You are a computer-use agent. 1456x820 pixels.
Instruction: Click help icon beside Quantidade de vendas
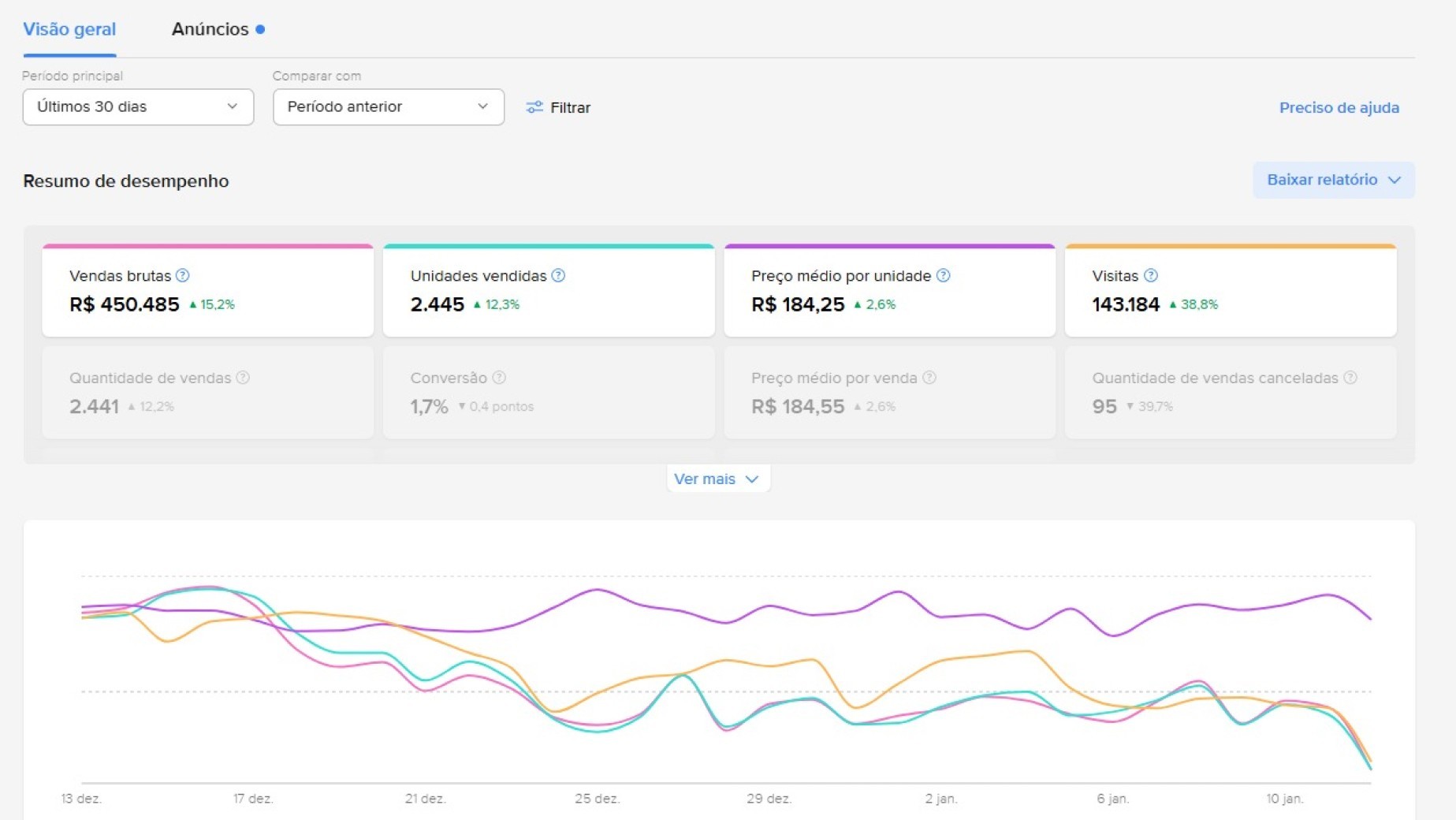[x=243, y=378]
